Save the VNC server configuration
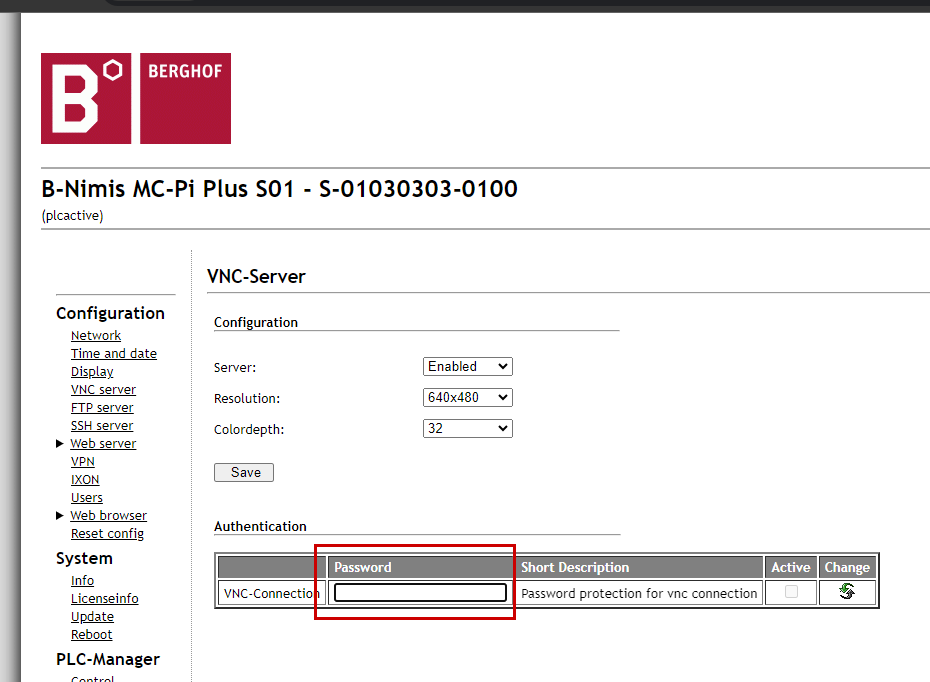The height and width of the screenshot is (682, 930). tap(244, 473)
